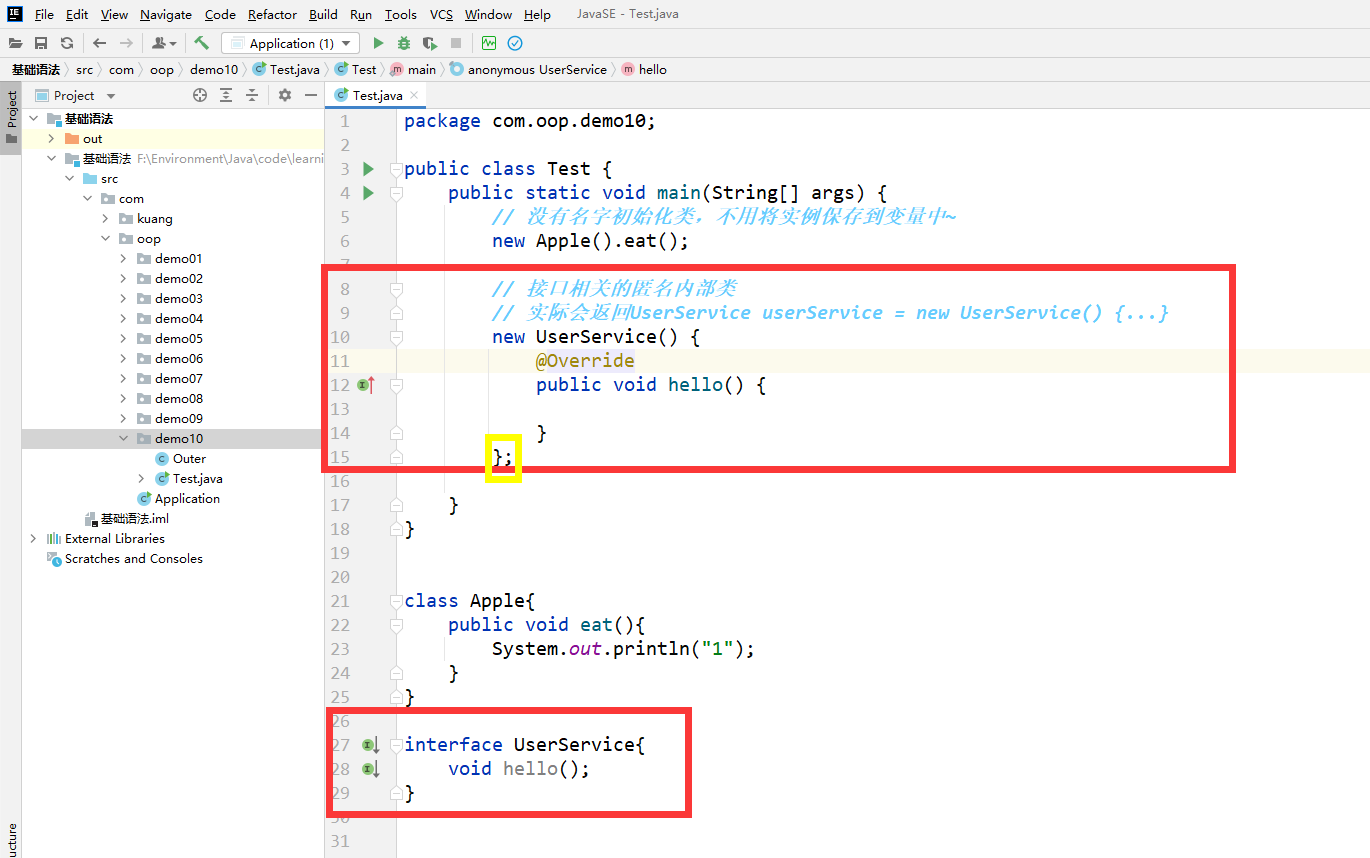This screenshot has width=1370, height=858.
Task: Click the override gutter icon on line 12
Action: coord(367,384)
